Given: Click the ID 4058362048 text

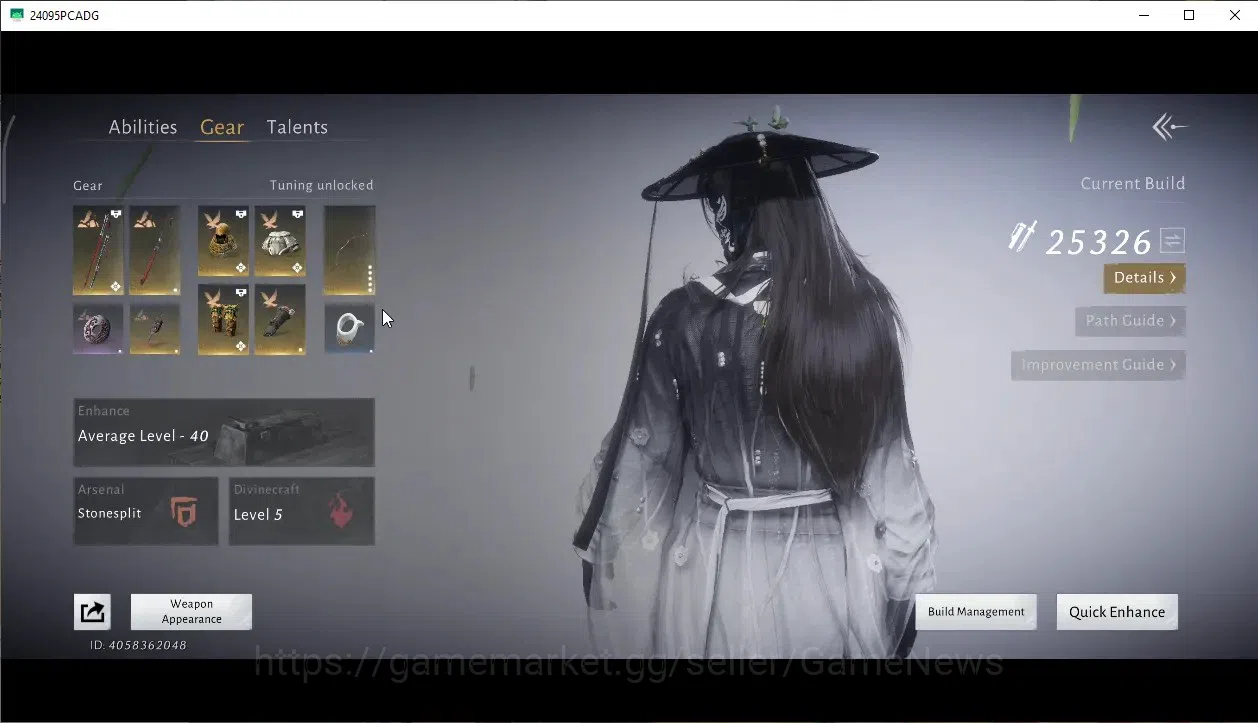Looking at the screenshot, I should click(x=138, y=645).
